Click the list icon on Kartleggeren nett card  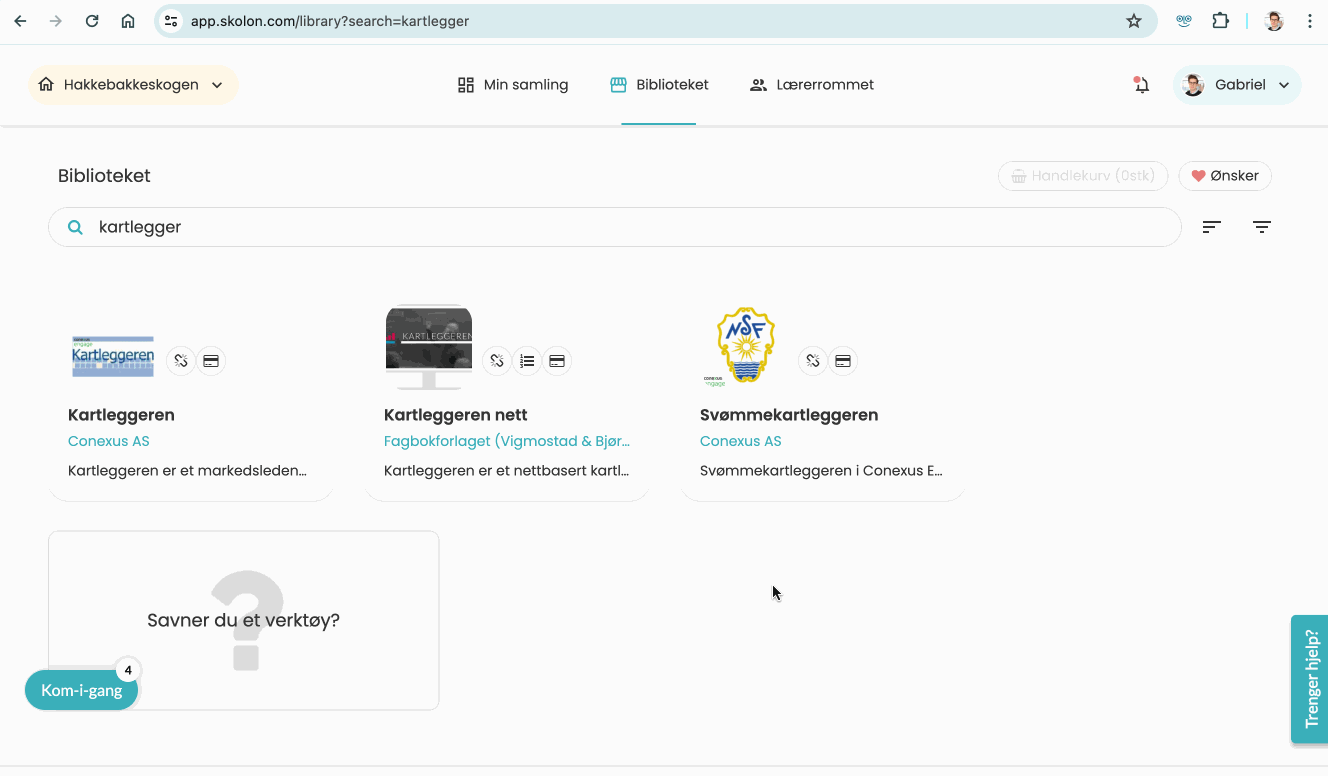point(527,361)
